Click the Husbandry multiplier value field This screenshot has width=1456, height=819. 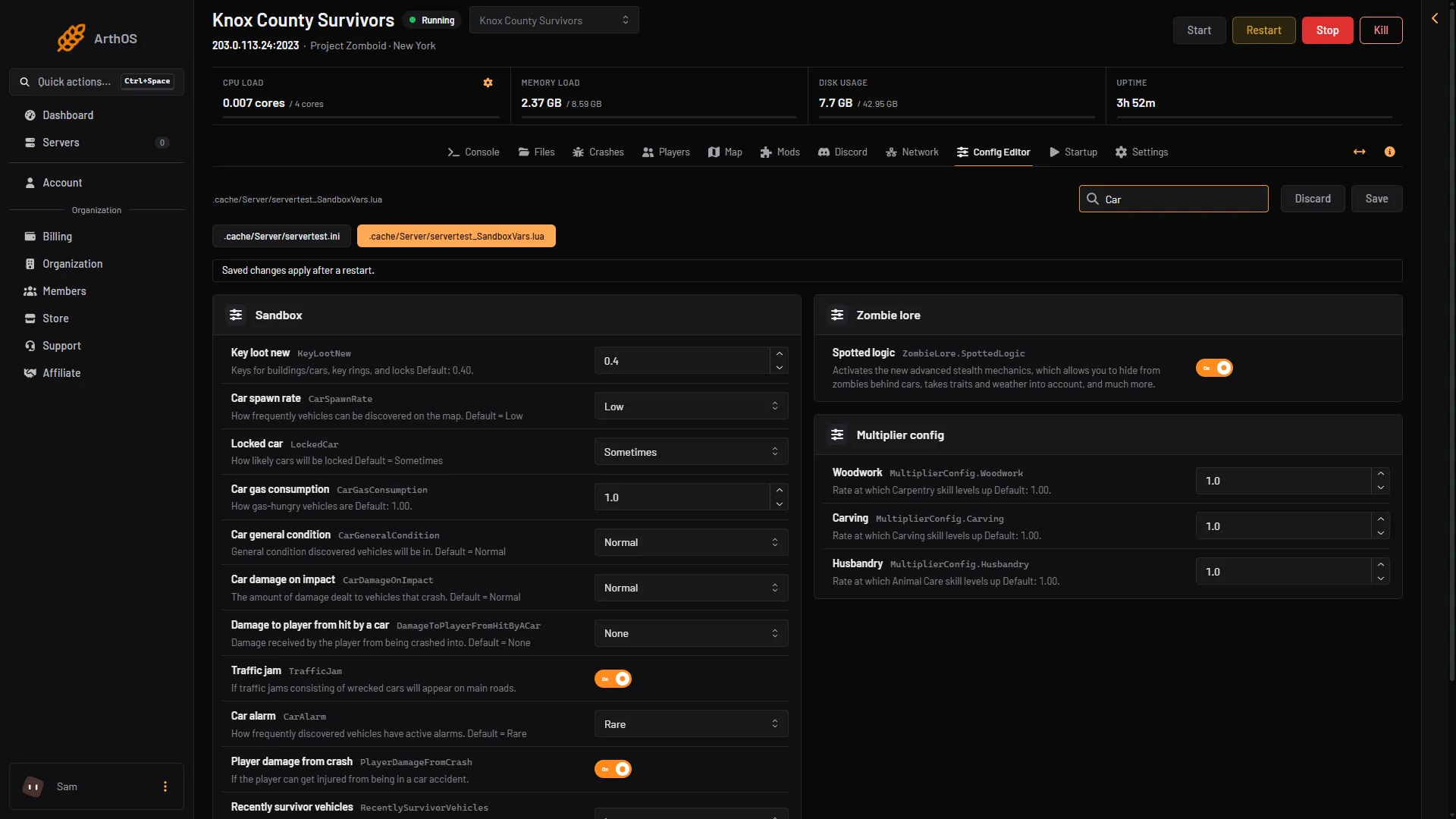tap(1284, 572)
